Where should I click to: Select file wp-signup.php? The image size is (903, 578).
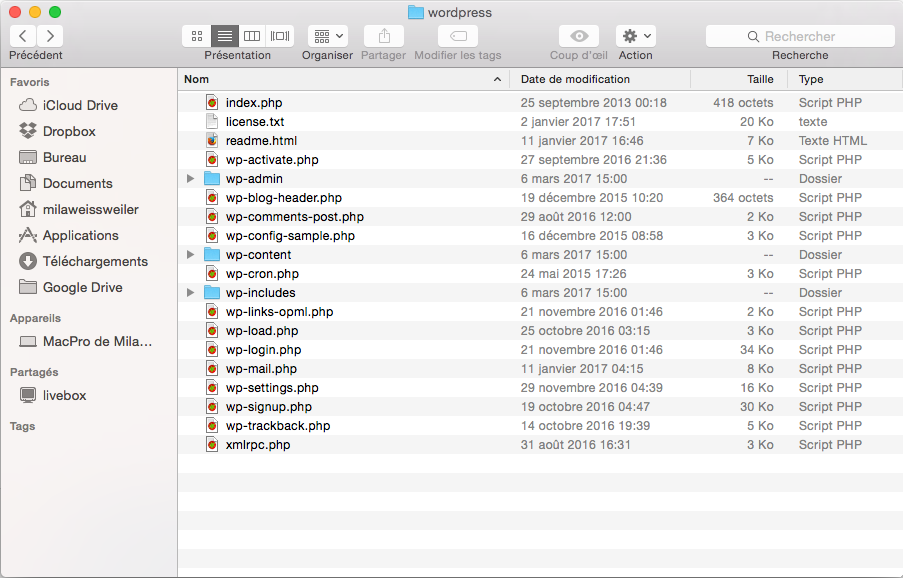tap(268, 406)
